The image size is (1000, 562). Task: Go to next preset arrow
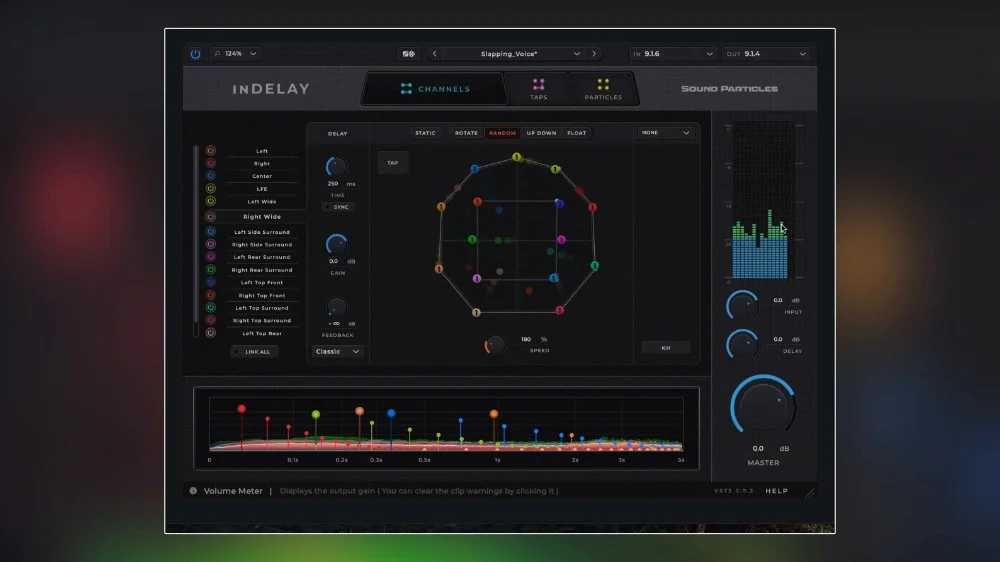[x=594, y=54]
